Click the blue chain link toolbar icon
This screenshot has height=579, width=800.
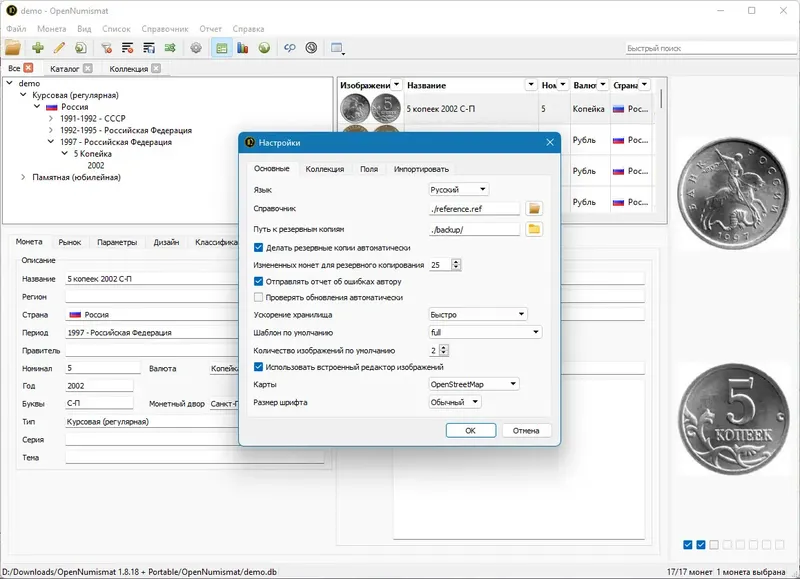(x=290, y=48)
